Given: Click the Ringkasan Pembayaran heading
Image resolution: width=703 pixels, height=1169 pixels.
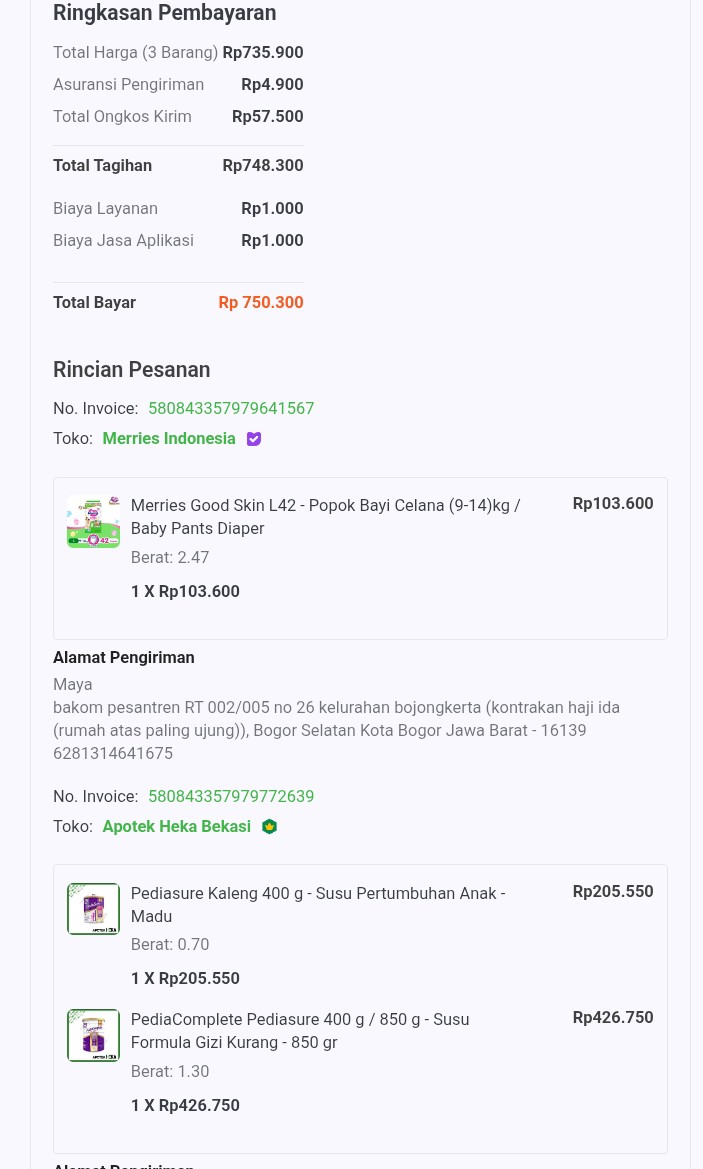Looking at the screenshot, I should point(164,13).
